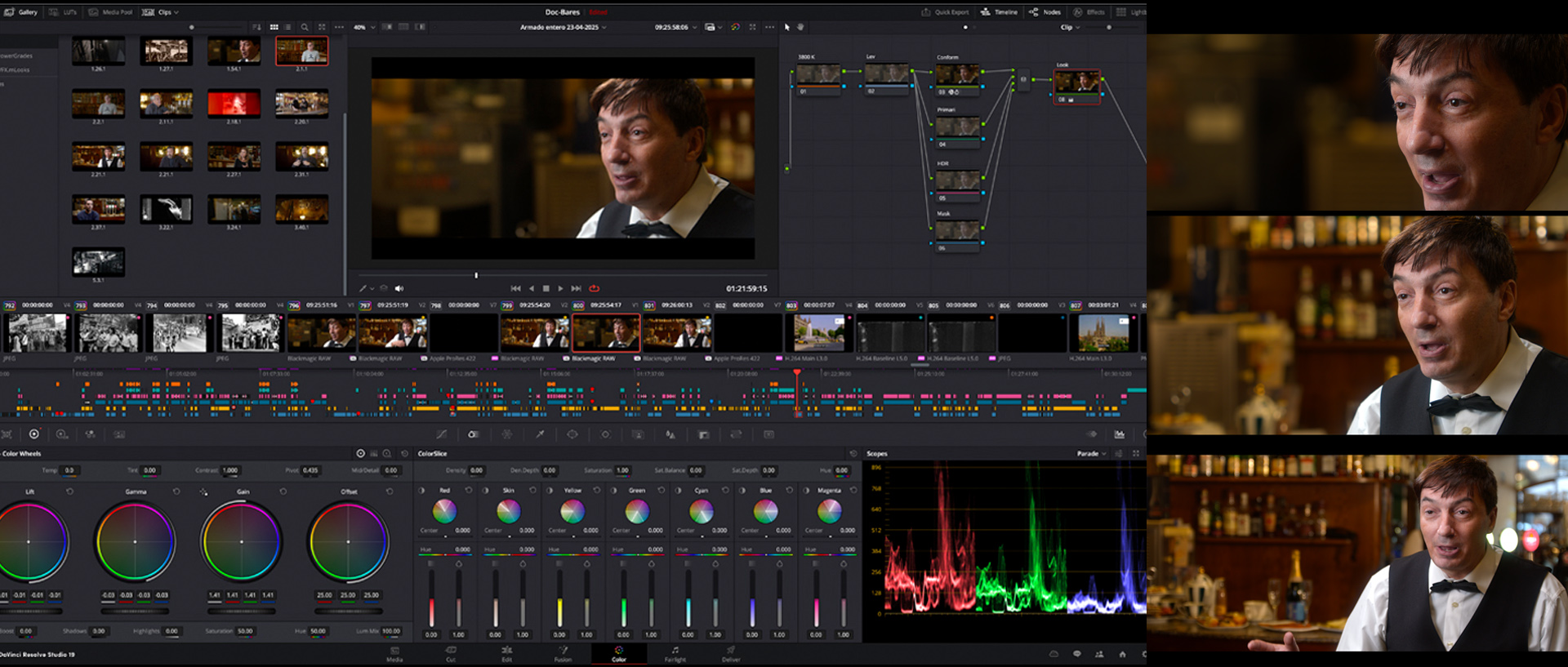Open the Curves palette icon
The width and height of the screenshot is (1568, 667).
pos(441,434)
